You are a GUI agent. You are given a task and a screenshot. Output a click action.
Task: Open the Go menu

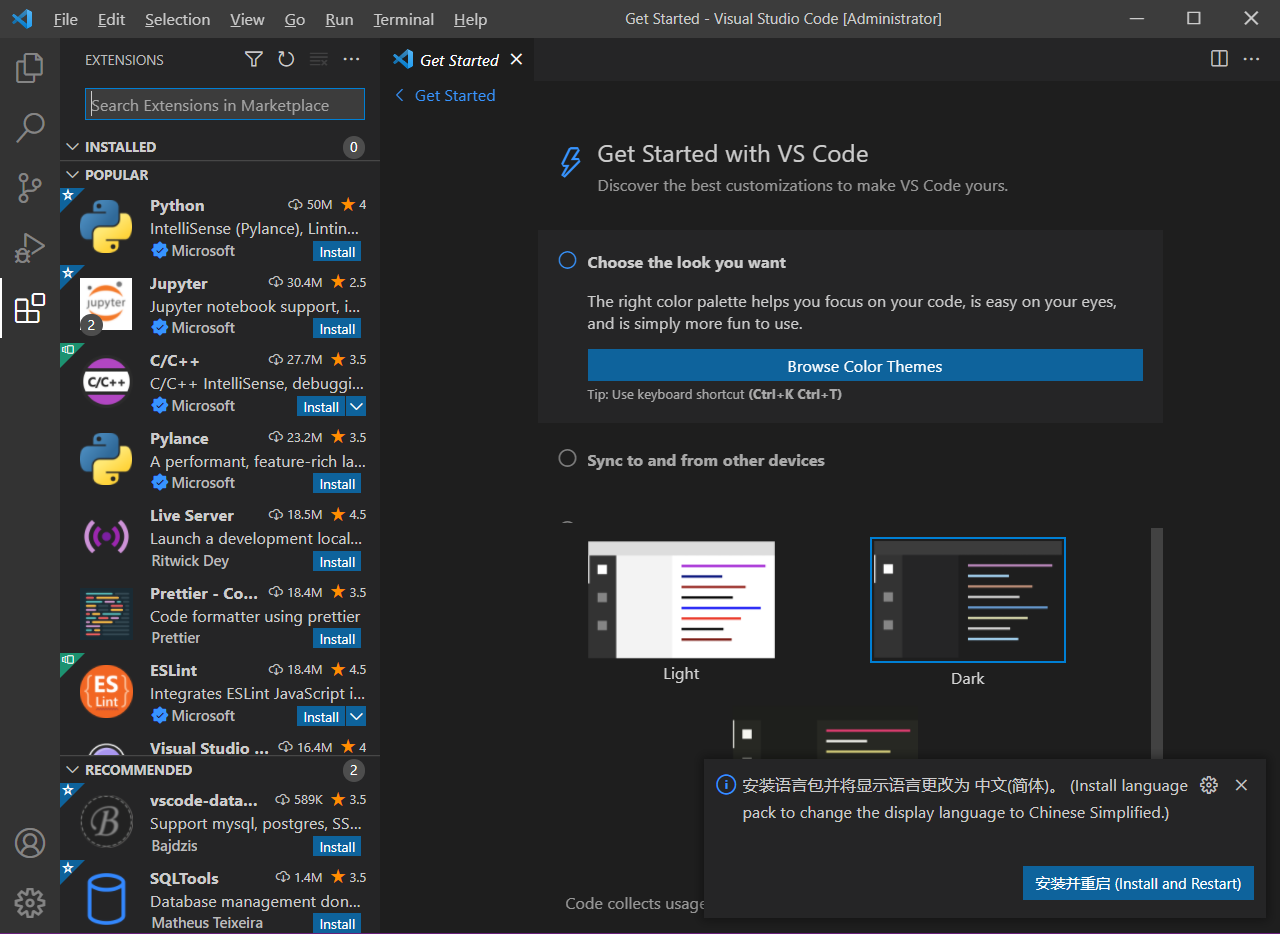click(x=295, y=19)
